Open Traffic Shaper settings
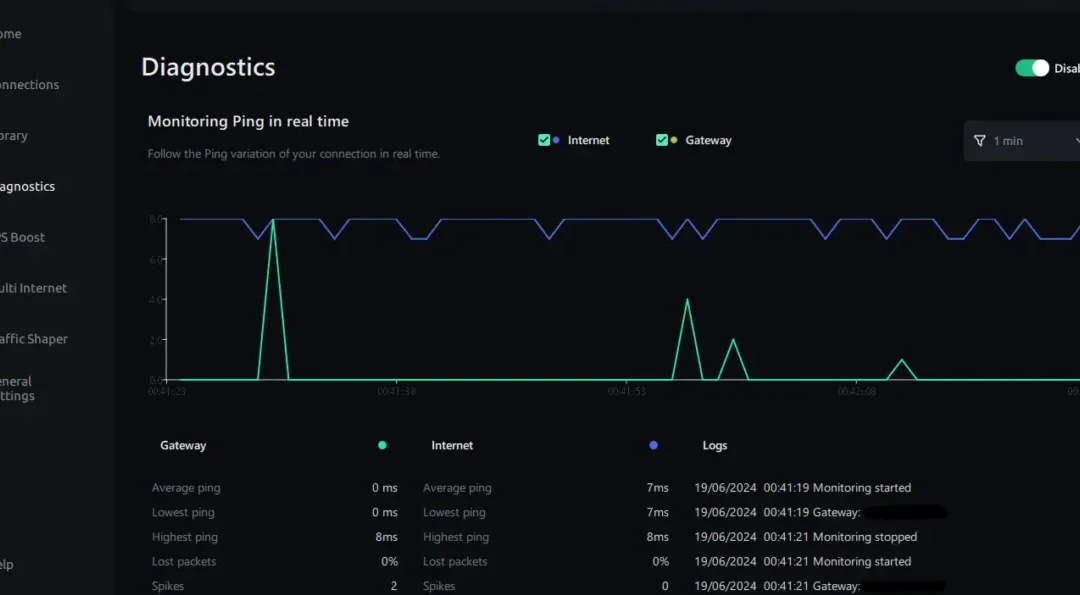Viewport: 1080px width, 595px height. click(32, 339)
